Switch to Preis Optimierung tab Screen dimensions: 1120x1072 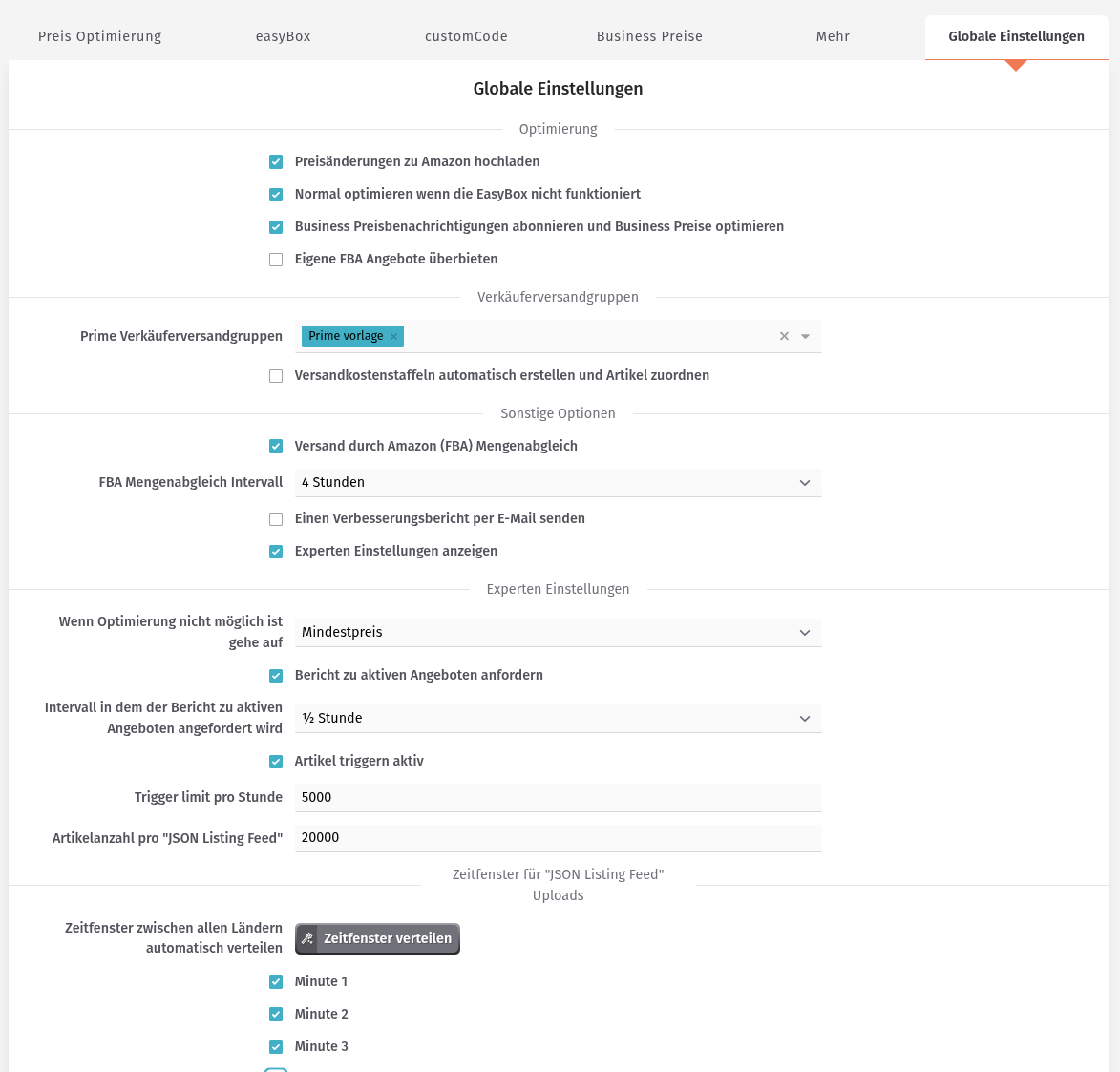coord(99,36)
